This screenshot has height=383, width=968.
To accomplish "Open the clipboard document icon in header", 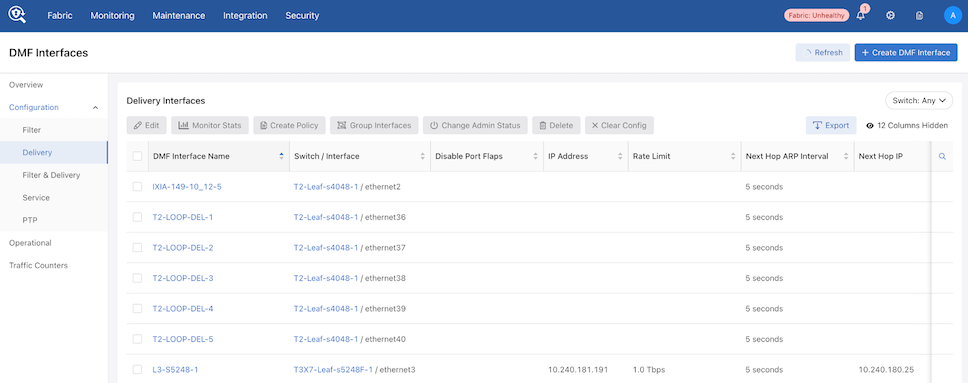I will (919, 15).
